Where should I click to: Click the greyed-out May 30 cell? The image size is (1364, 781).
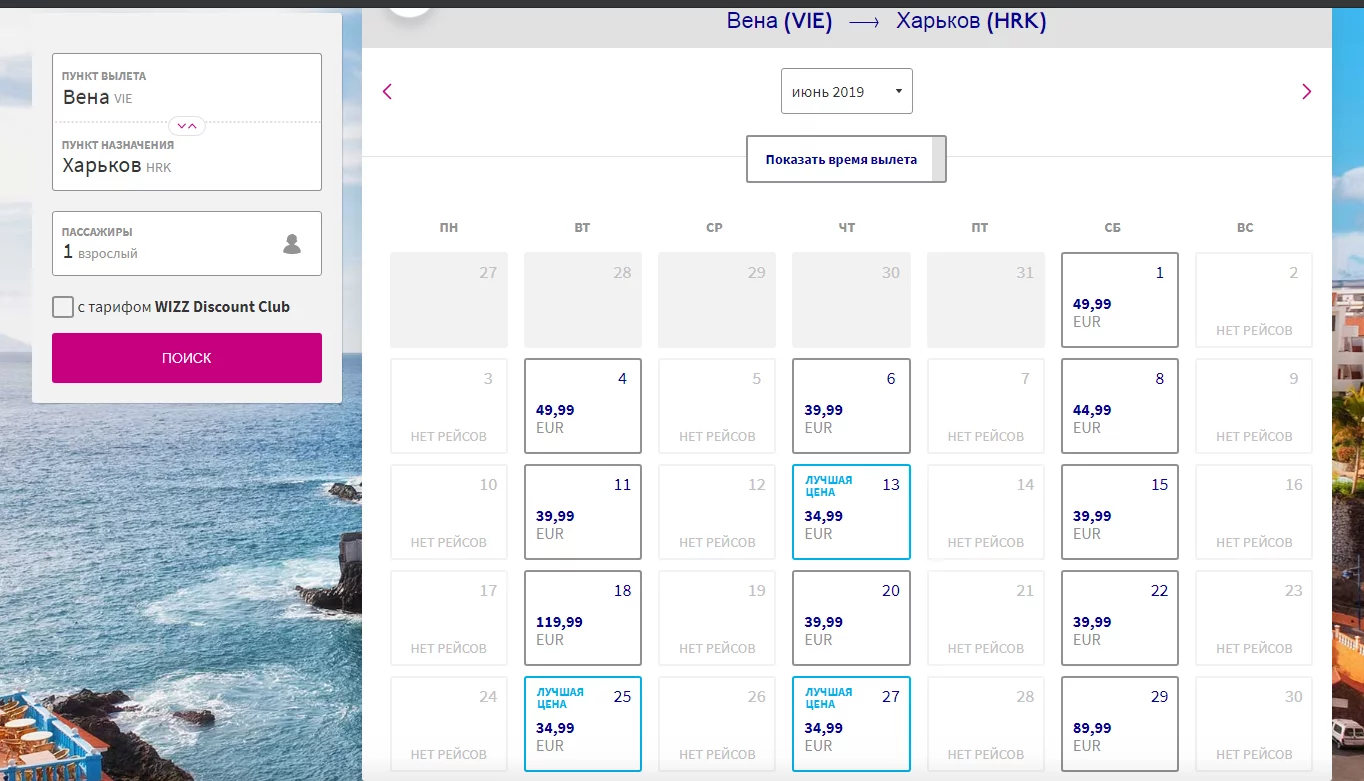click(851, 300)
